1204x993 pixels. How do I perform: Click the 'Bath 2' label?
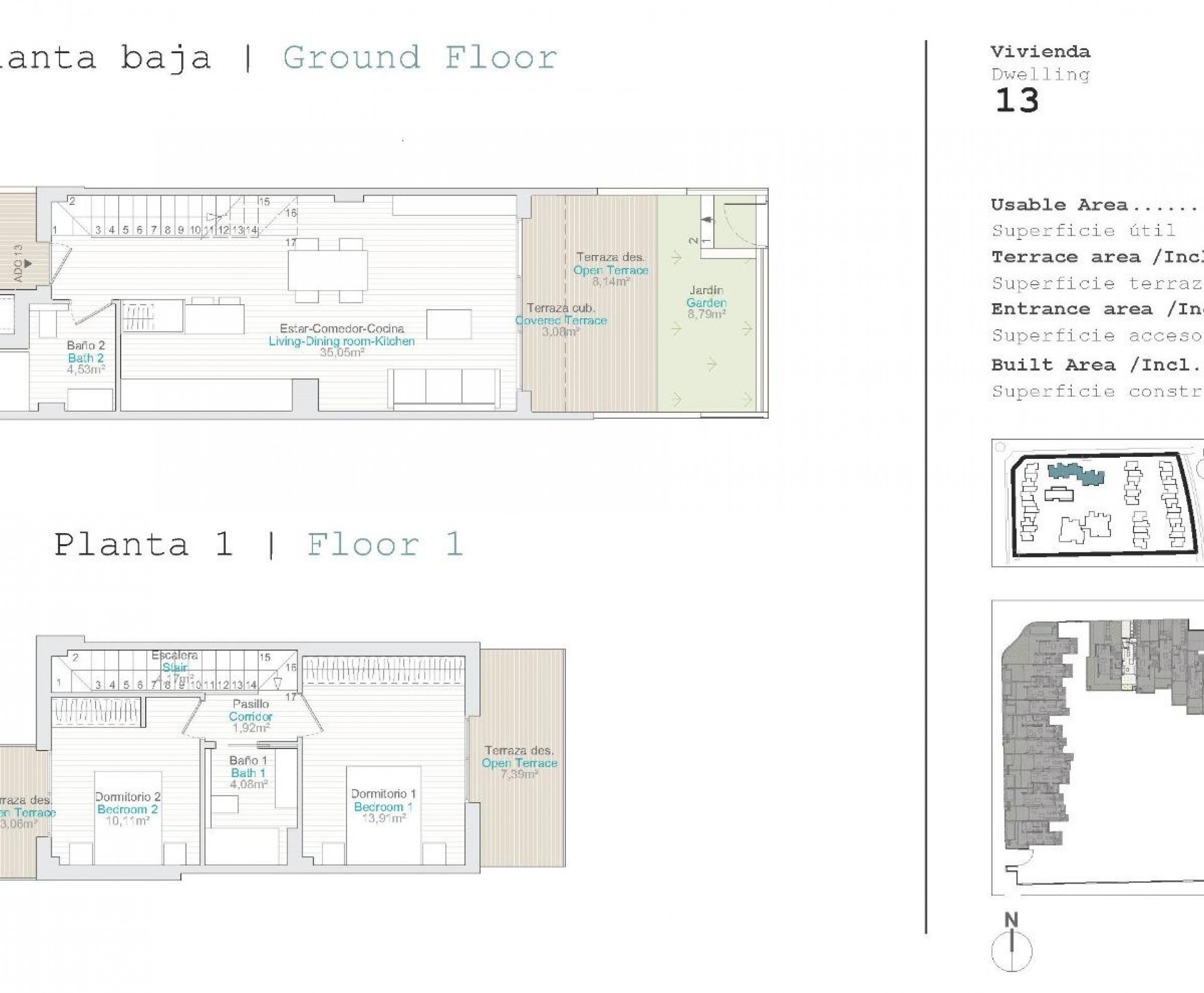[86, 358]
